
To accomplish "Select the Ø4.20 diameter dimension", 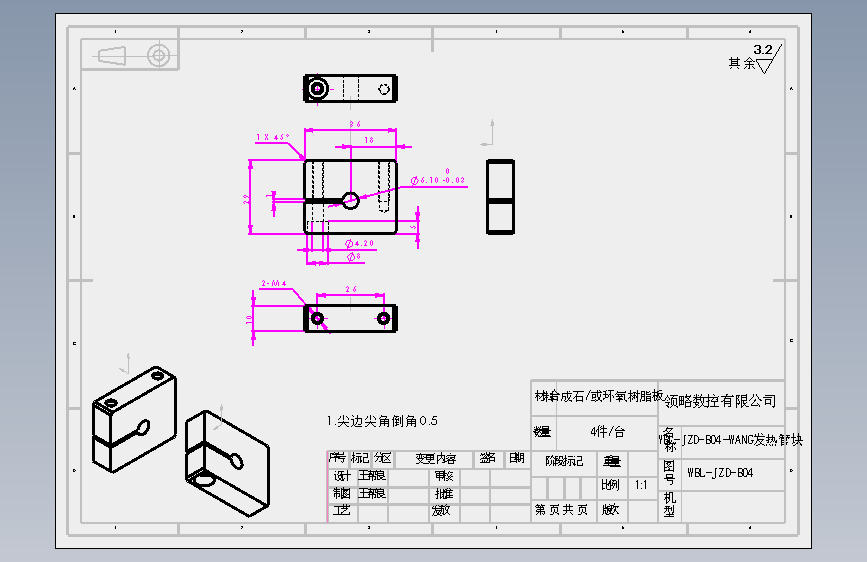I will [x=359, y=243].
